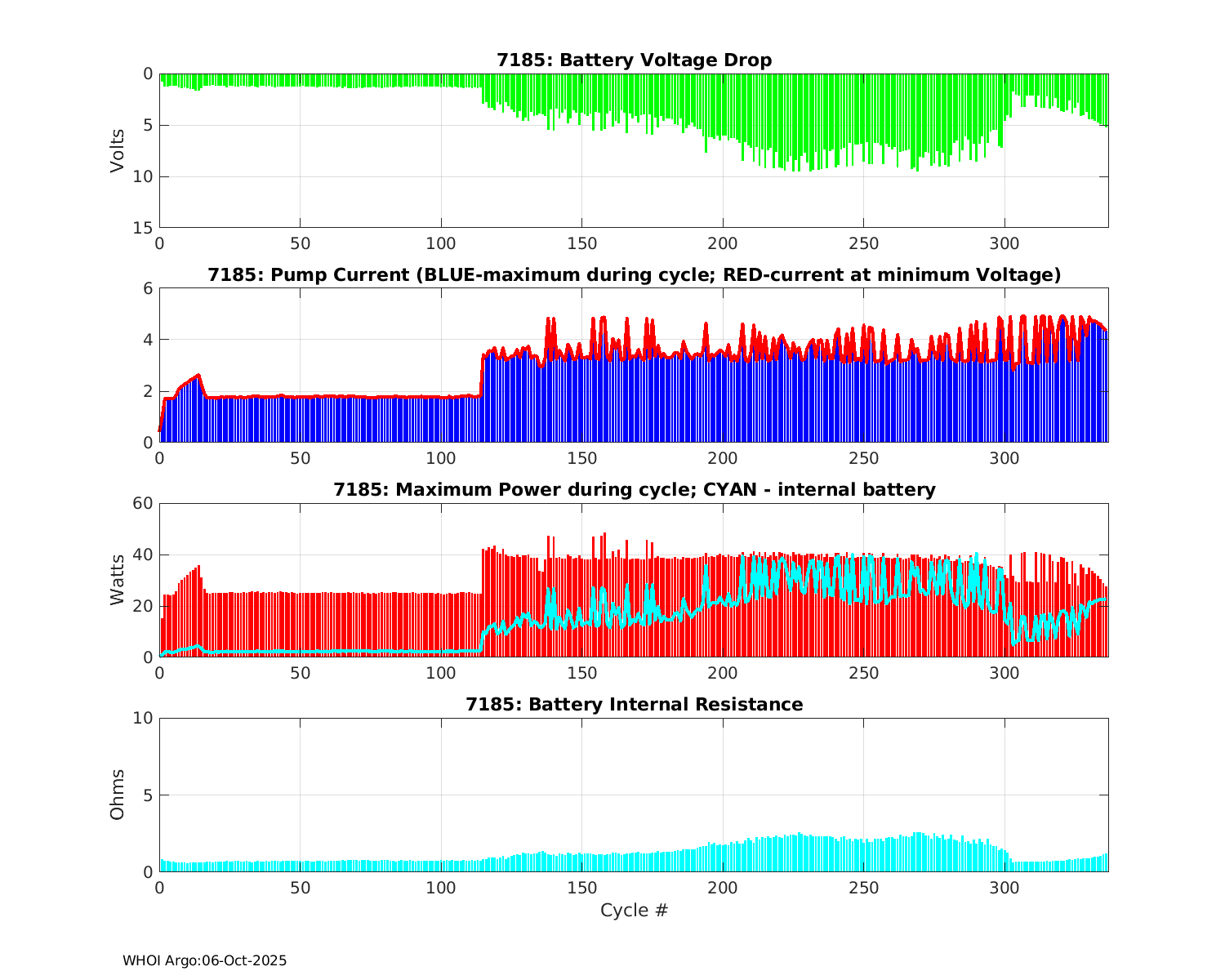This screenshot has width=1225, height=980.
Task: Click the 5 tick on Ohms axis
Action: tap(148, 795)
